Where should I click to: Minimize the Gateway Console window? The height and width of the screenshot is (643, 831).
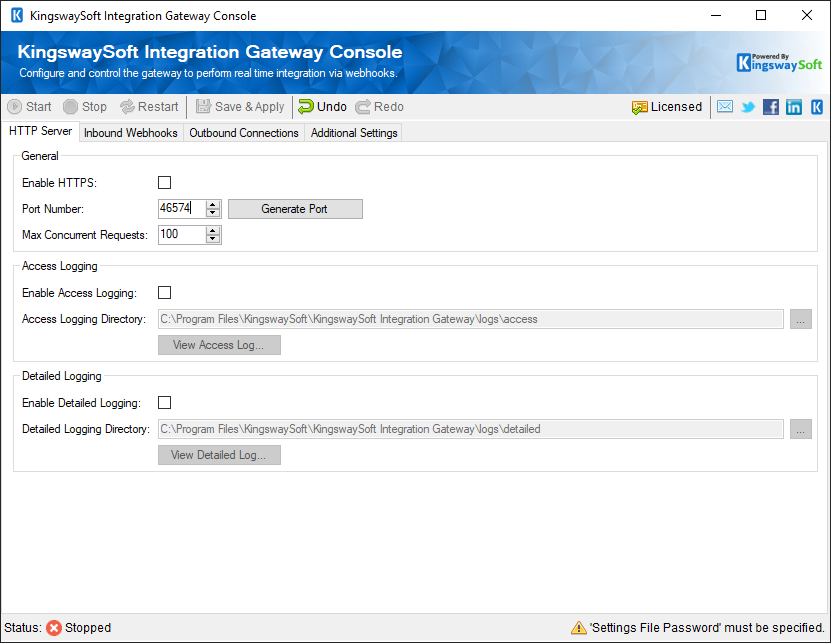click(716, 15)
